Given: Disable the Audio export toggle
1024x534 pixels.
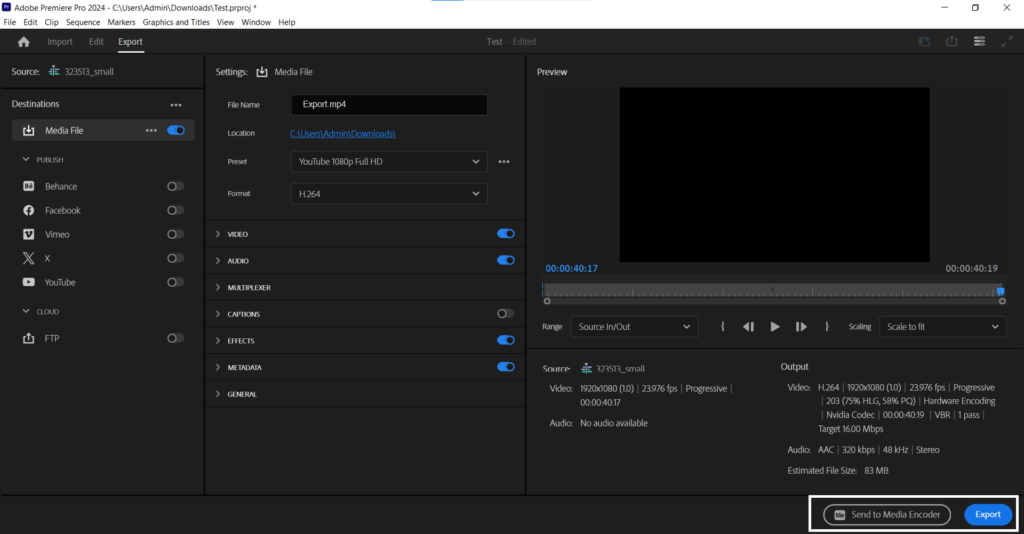Looking at the screenshot, I should (x=505, y=260).
